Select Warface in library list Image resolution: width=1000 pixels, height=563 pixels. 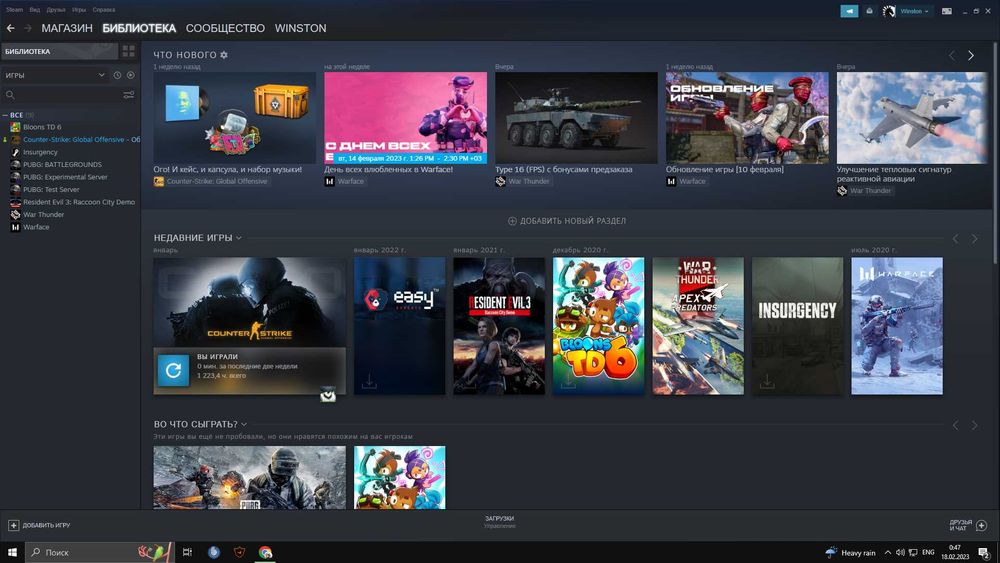pyautogui.click(x=36, y=227)
